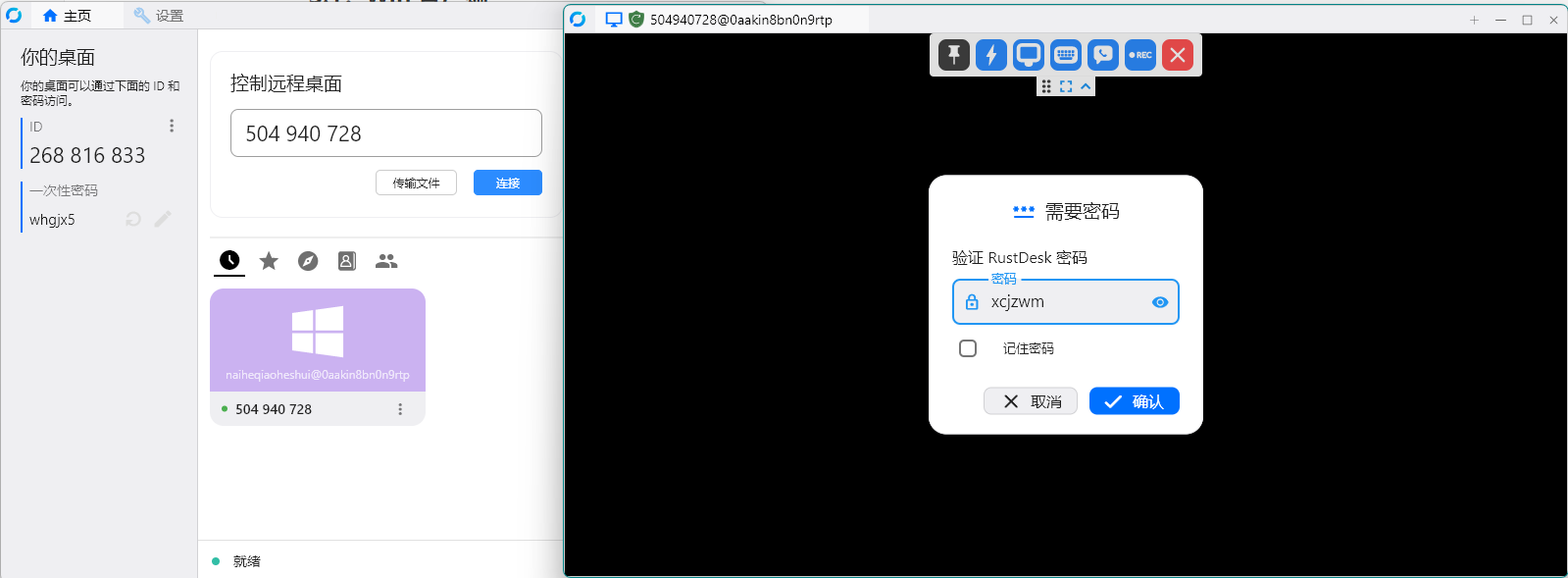Open the naiheqiaoheshui peer card thumbnail
Image resolution: width=1568 pixels, height=578 pixels.
click(x=318, y=340)
